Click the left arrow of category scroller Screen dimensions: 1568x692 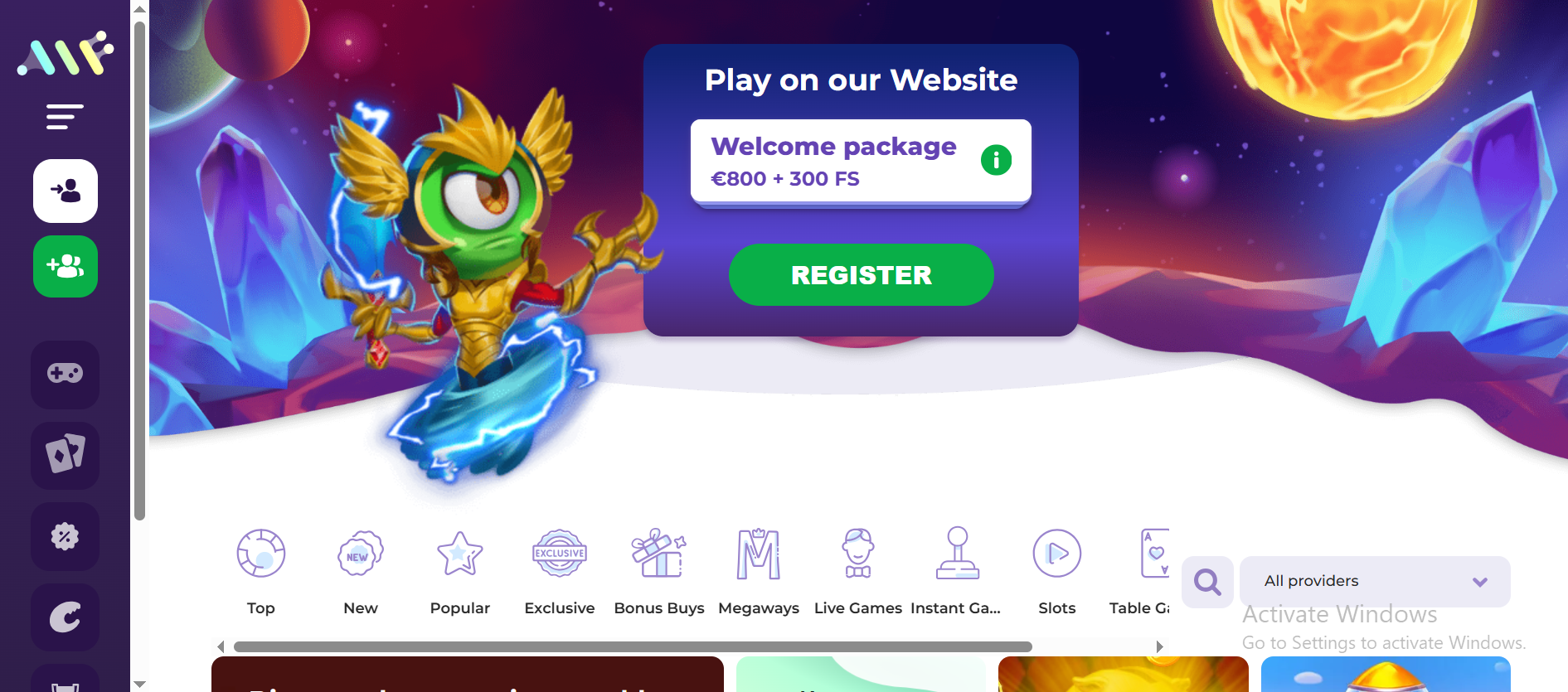[x=221, y=646]
